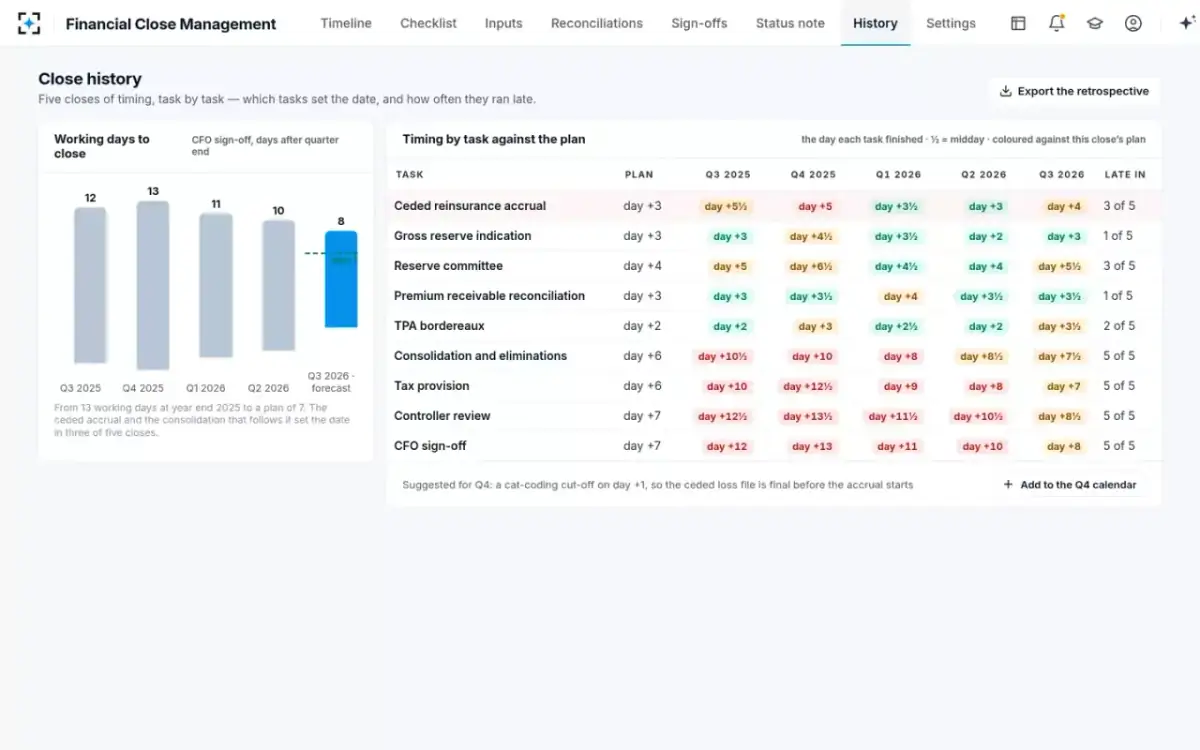Switch to the Checklist tab
This screenshot has height=750, width=1200.
[428, 23]
